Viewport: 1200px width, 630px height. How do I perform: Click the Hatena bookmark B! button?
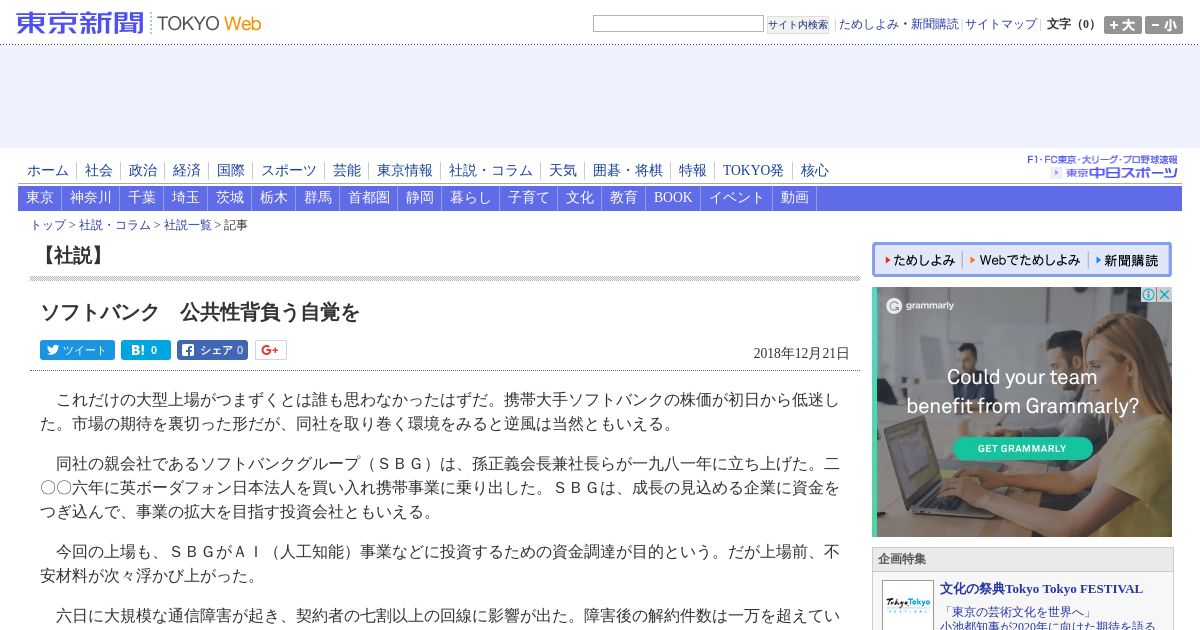pos(146,350)
